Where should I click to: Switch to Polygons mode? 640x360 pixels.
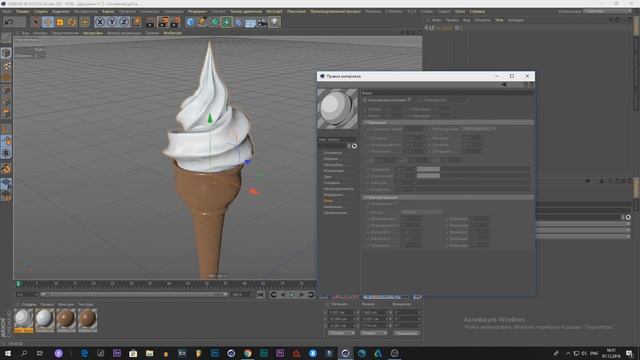tap(6, 113)
